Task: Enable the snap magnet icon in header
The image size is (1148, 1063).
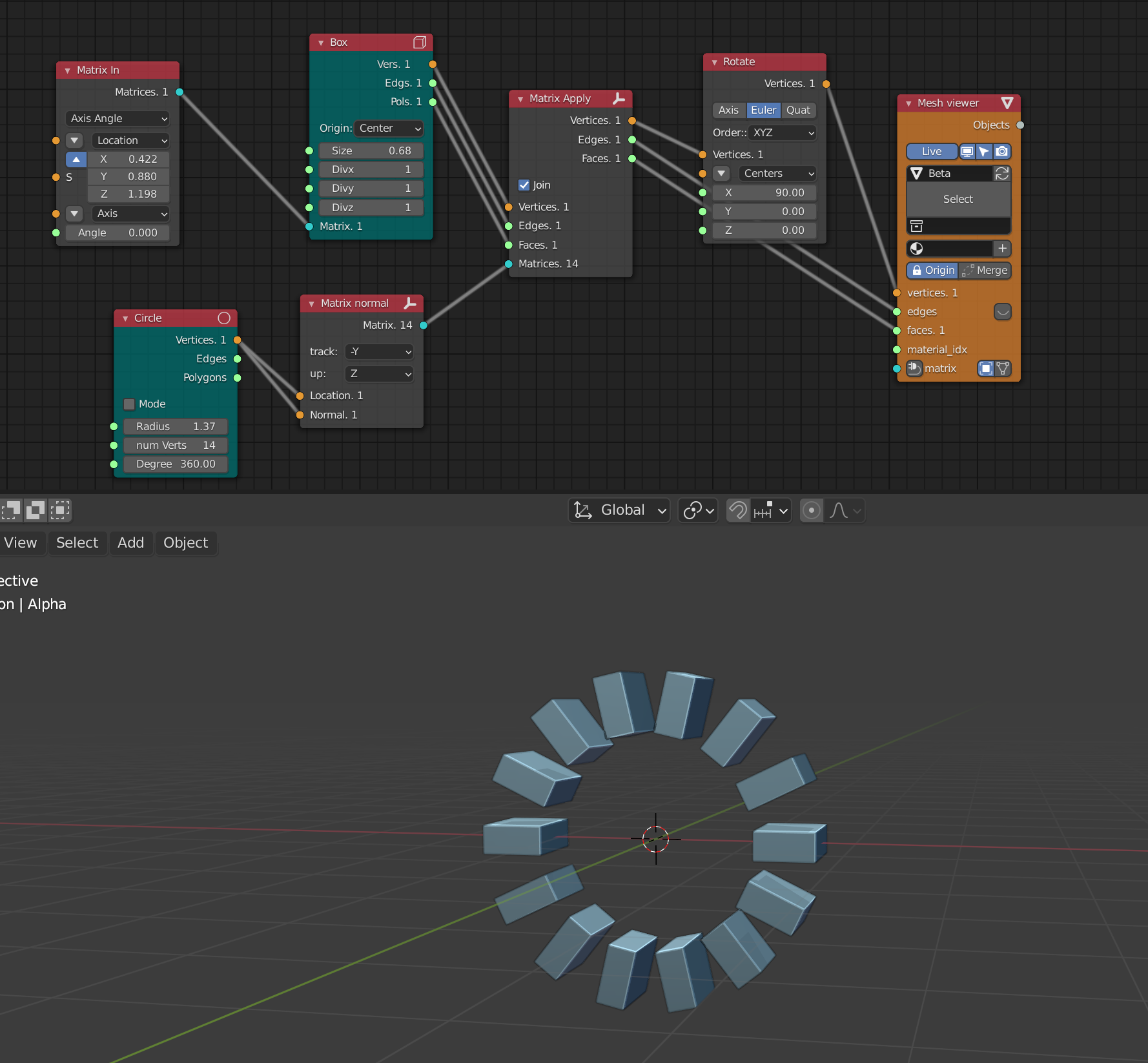Action: click(x=738, y=510)
